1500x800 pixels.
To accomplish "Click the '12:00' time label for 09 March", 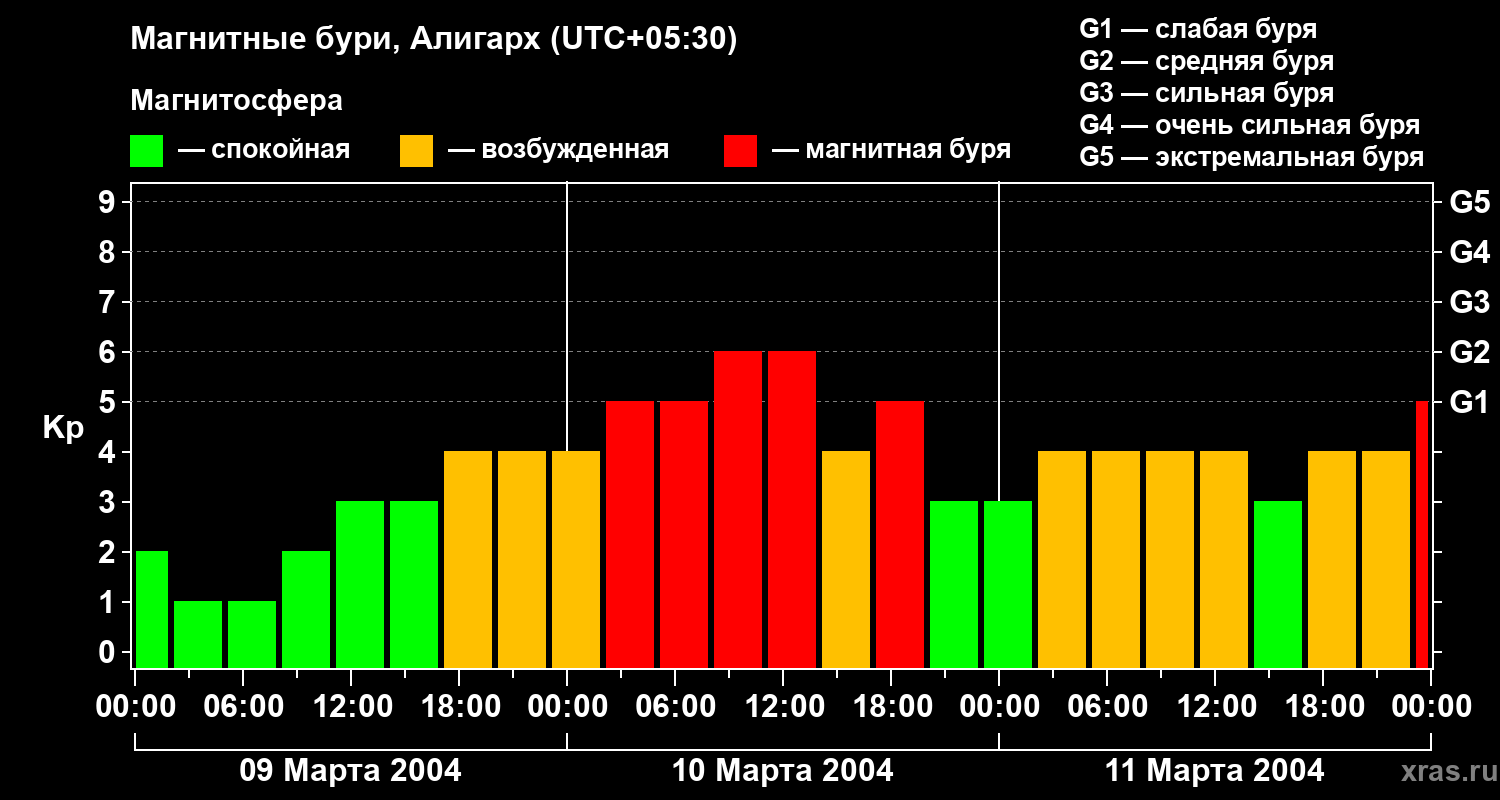I will (x=351, y=707).
